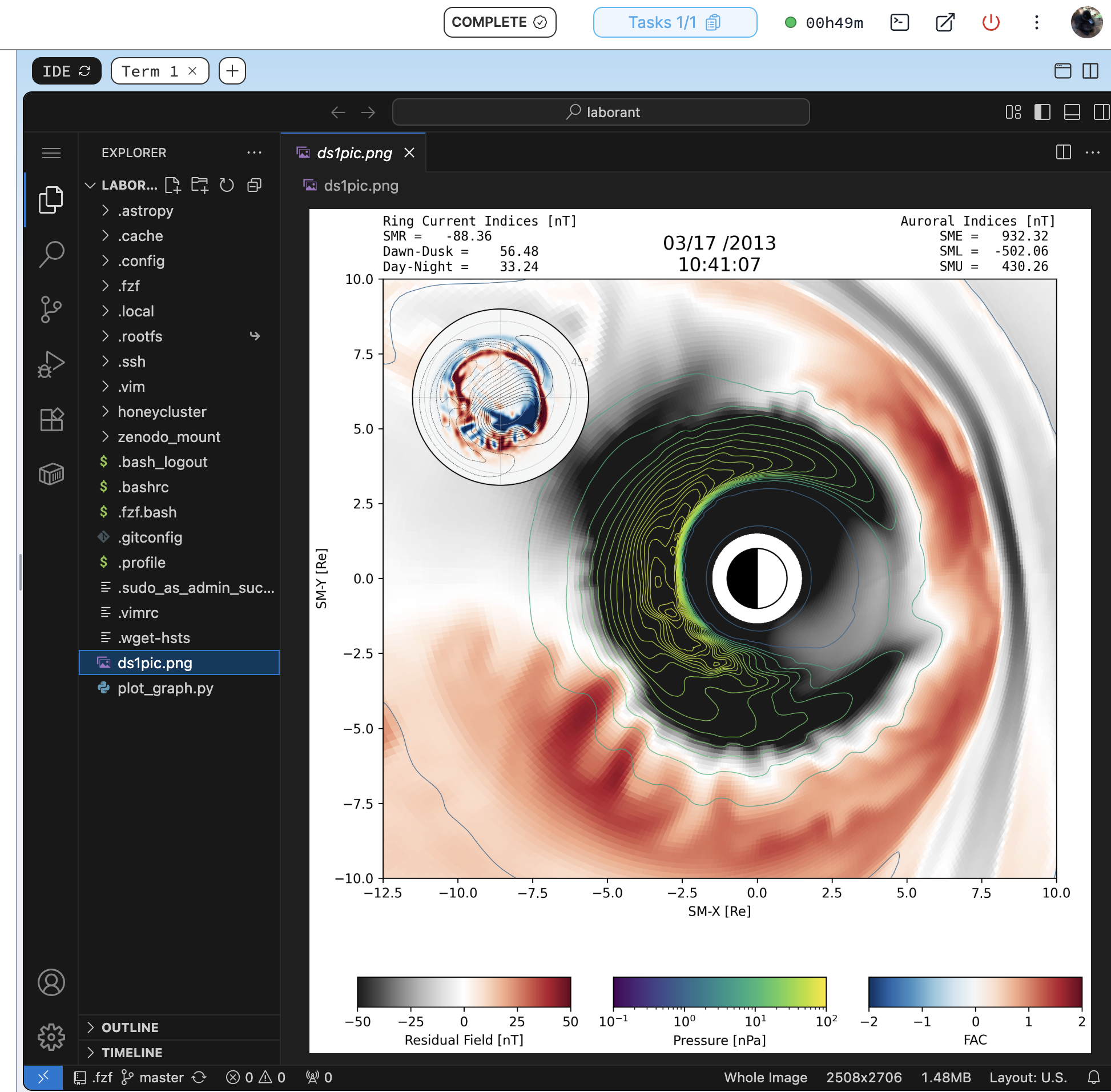Split the editor to the right
This screenshot has width=1111, height=1092.
click(x=1064, y=152)
